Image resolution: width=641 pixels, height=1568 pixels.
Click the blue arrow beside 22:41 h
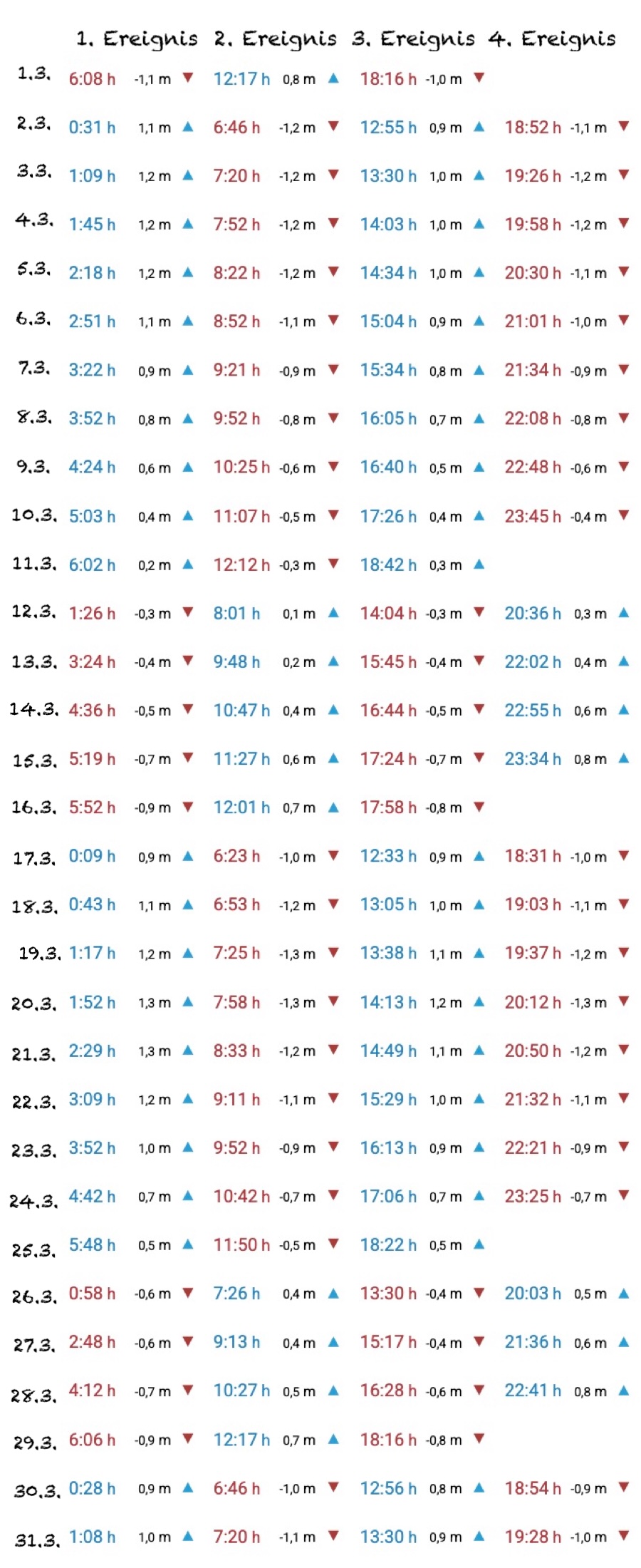click(624, 1390)
